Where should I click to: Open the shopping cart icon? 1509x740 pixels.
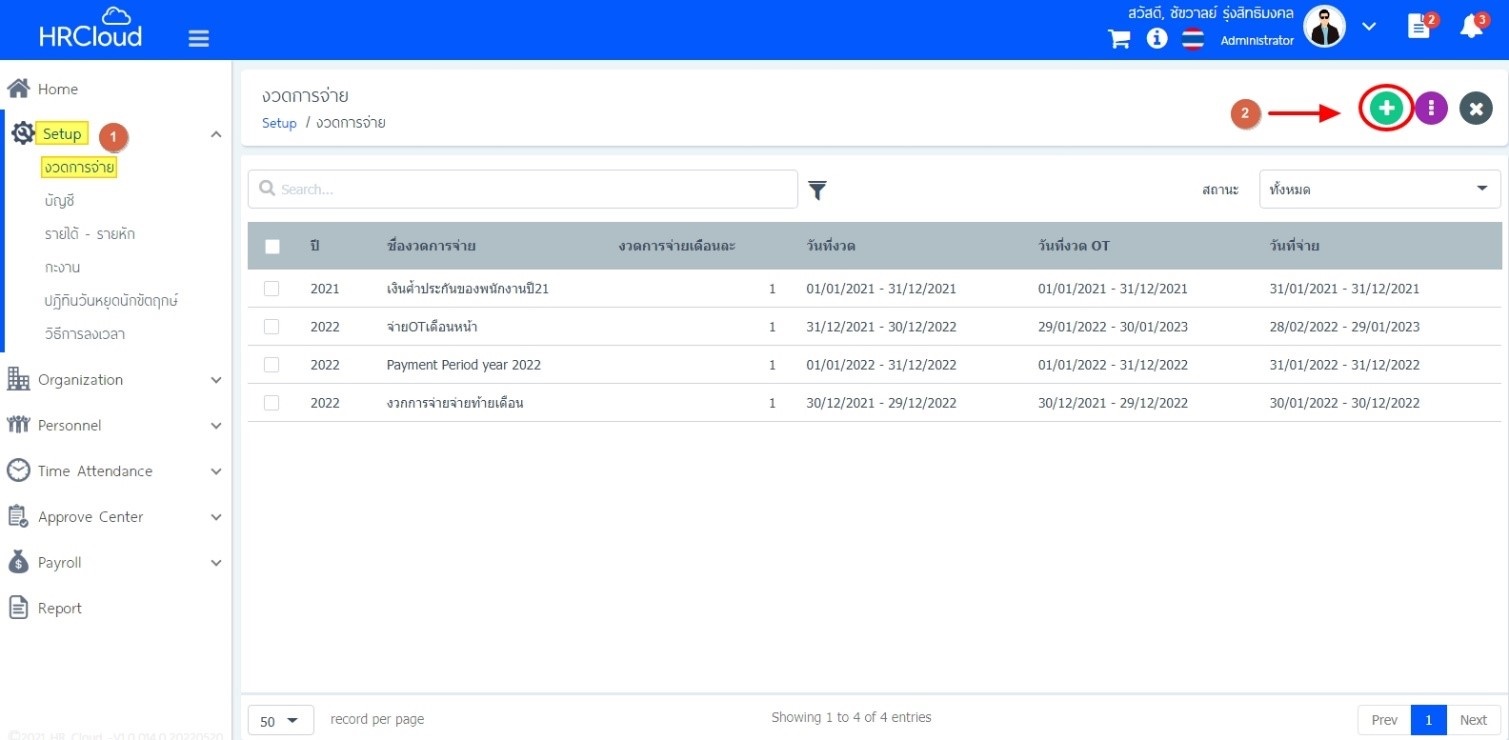(x=1119, y=39)
